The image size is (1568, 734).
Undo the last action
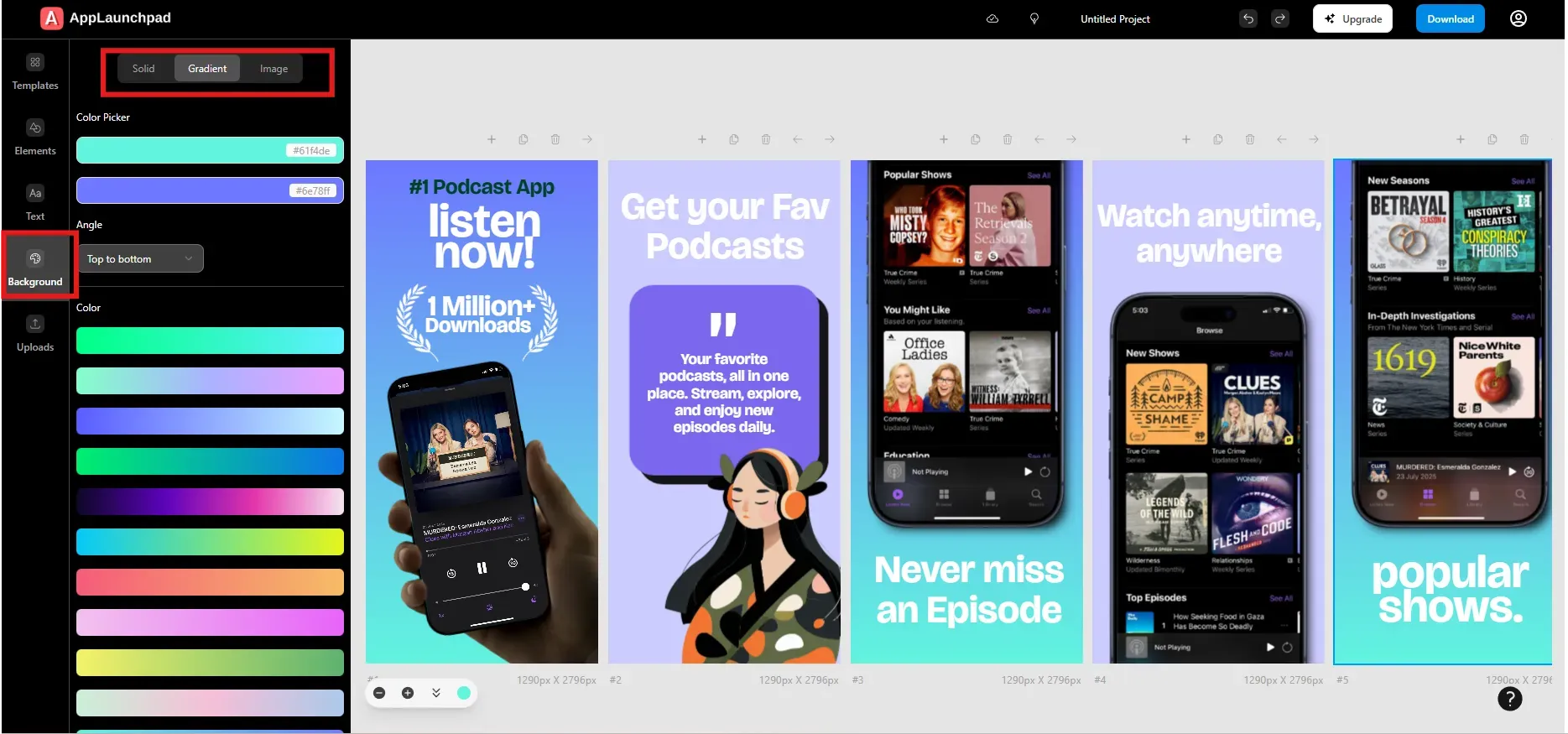point(1248,18)
